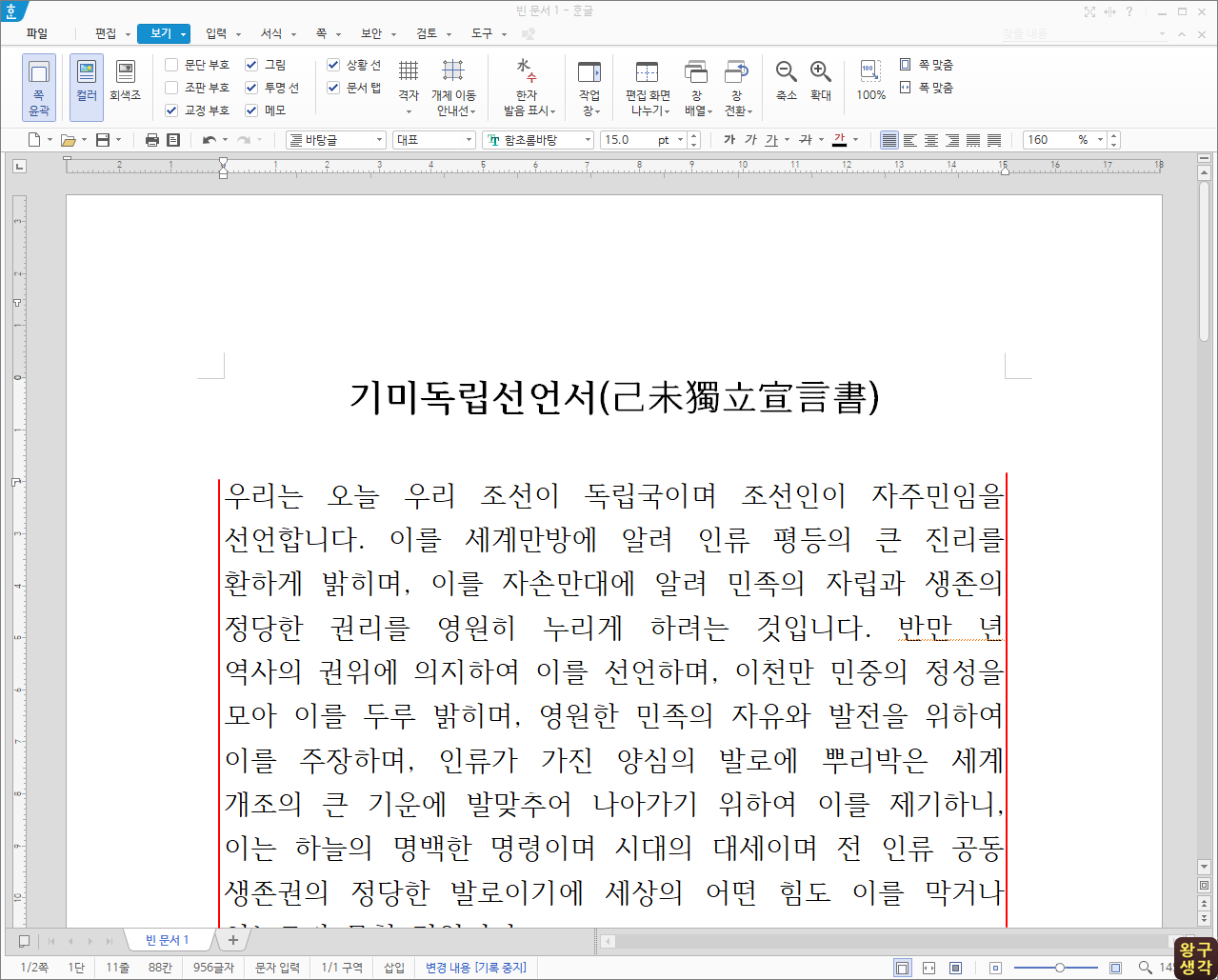The height and width of the screenshot is (980, 1218).
Task: Click the 축소 zoom out magnifier
Action: pos(787,71)
